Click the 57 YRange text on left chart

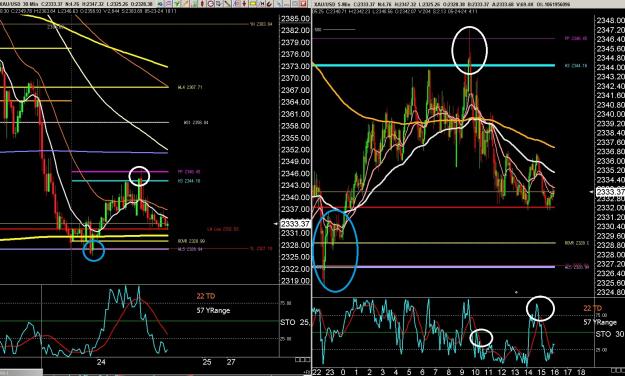213,310
